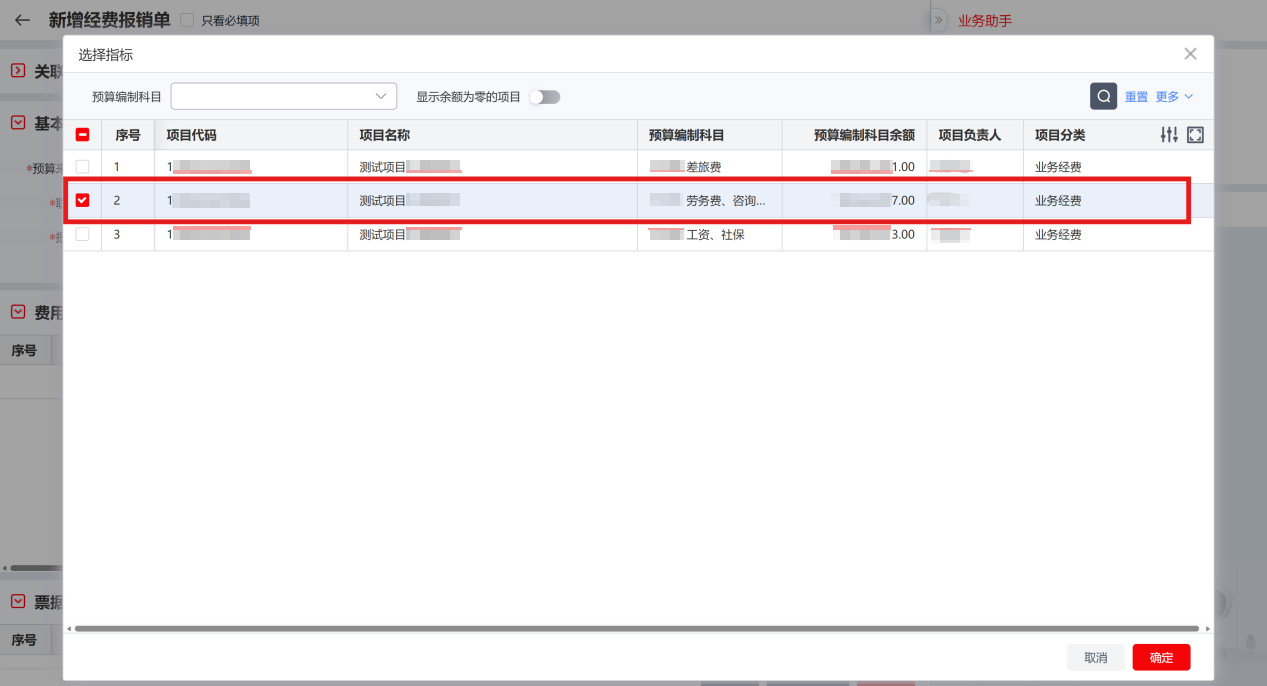Click the 重置 link
The height and width of the screenshot is (686, 1267).
(x=1136, y=97)
